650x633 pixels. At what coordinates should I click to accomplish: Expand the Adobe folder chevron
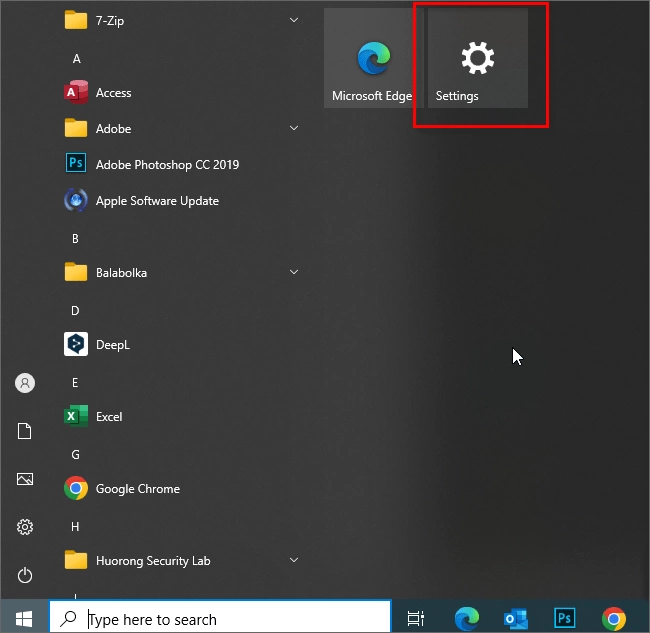click(x=294, y=128)
